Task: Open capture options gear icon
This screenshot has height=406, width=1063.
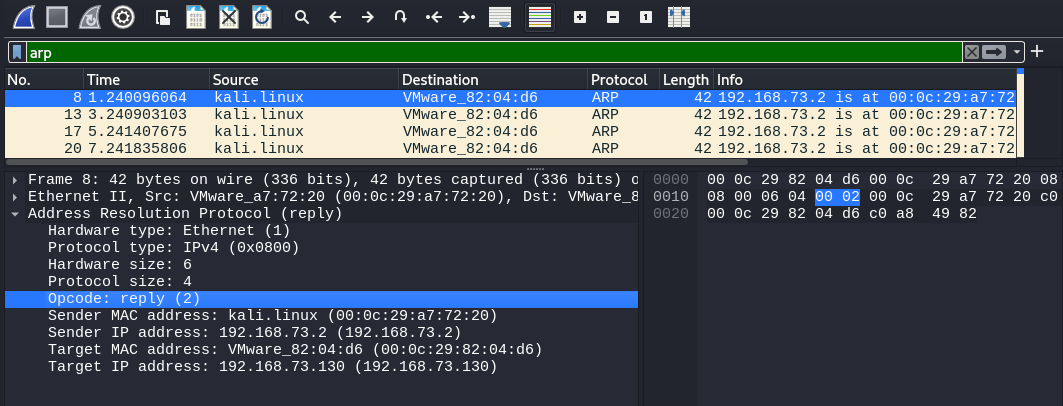Action: tap(123, 17)
